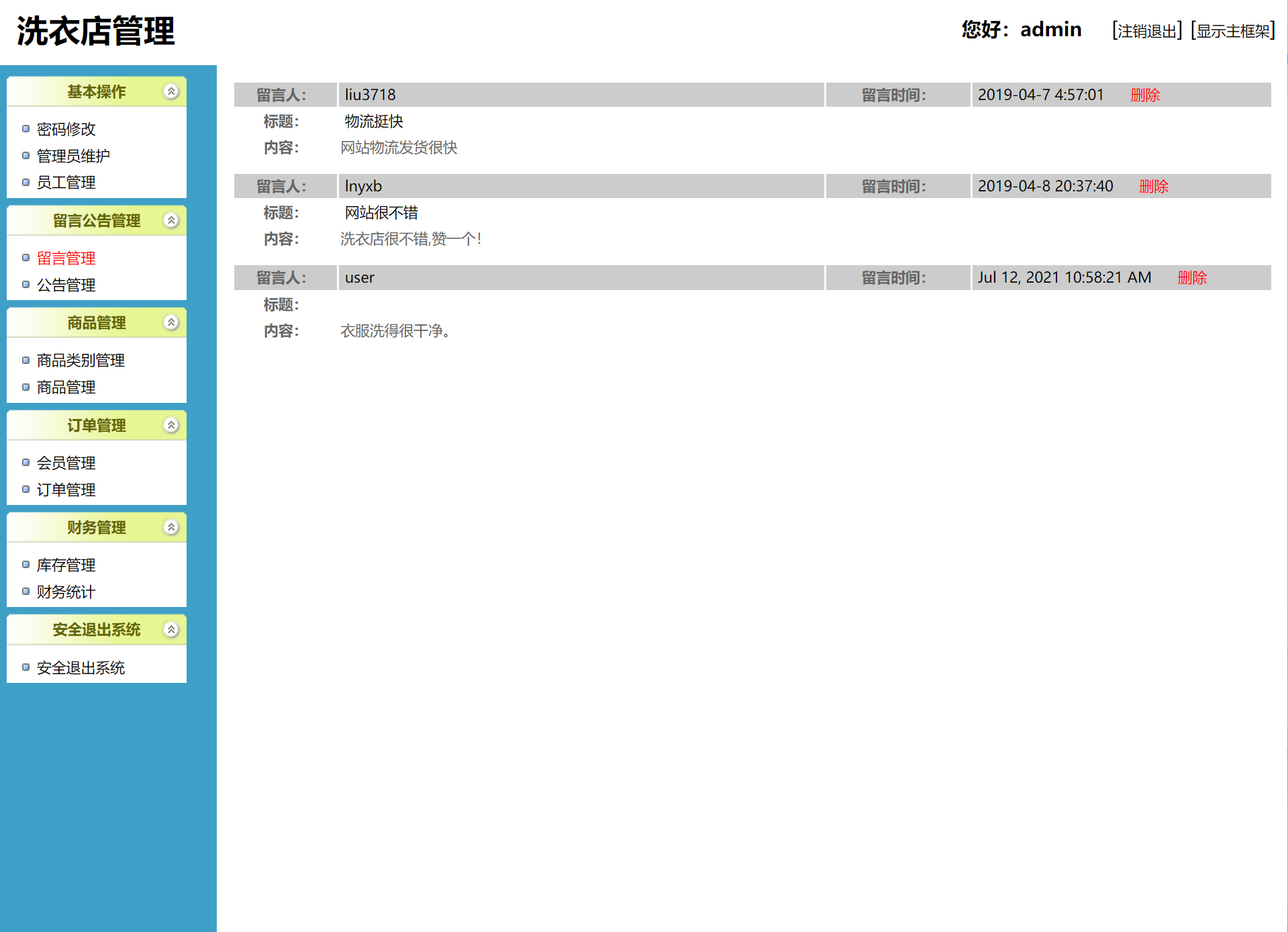The width and height of the screenshot is (1288, 932).
Task: Click the bullet icon beside 密码修改
Action: click(x=26, y=128)
